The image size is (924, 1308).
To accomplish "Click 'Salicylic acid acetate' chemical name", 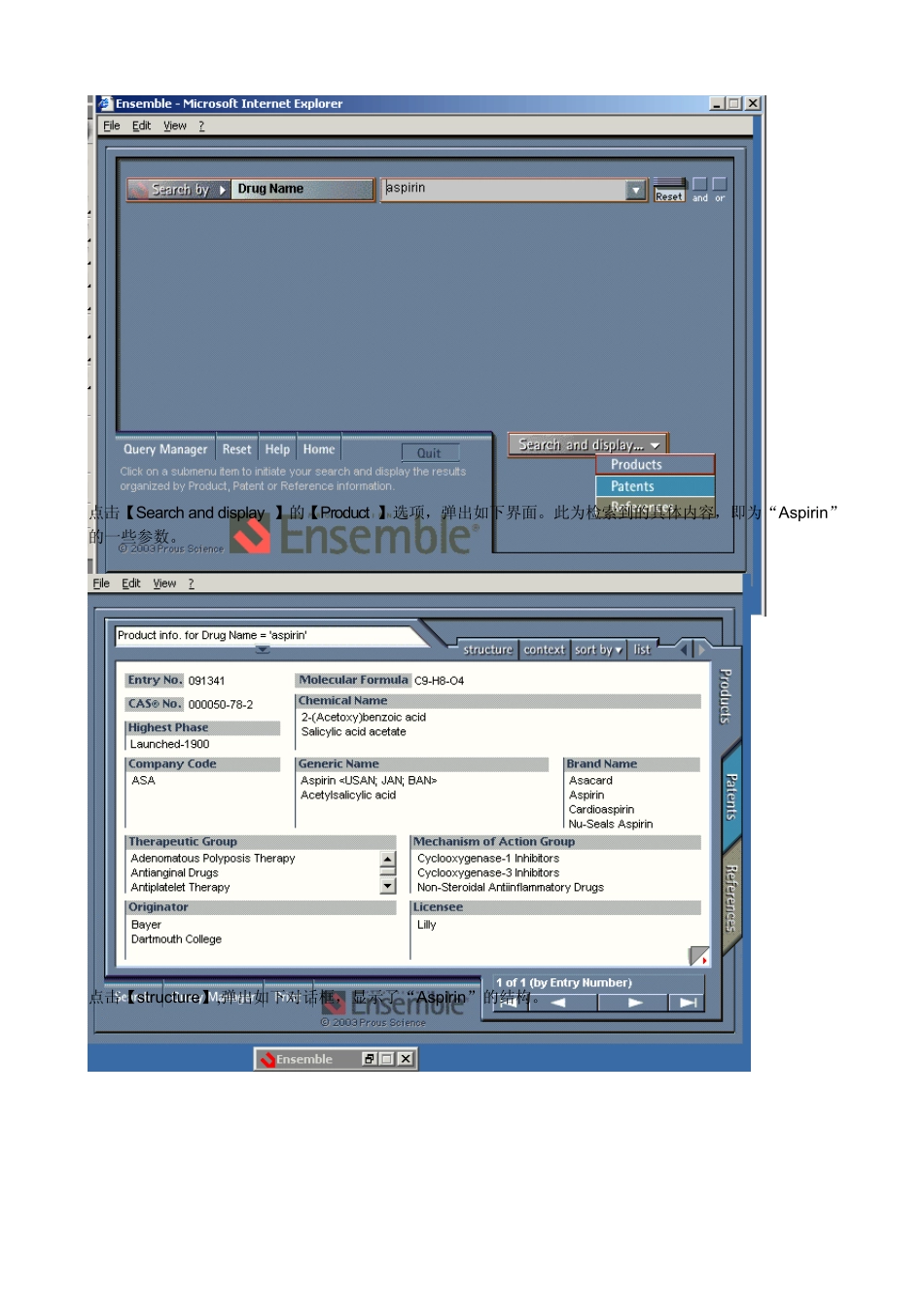I will tap(354, 732).
